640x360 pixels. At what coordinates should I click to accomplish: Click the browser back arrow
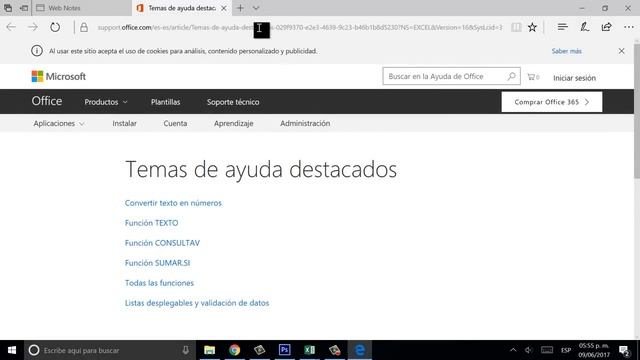click(11, 27)
